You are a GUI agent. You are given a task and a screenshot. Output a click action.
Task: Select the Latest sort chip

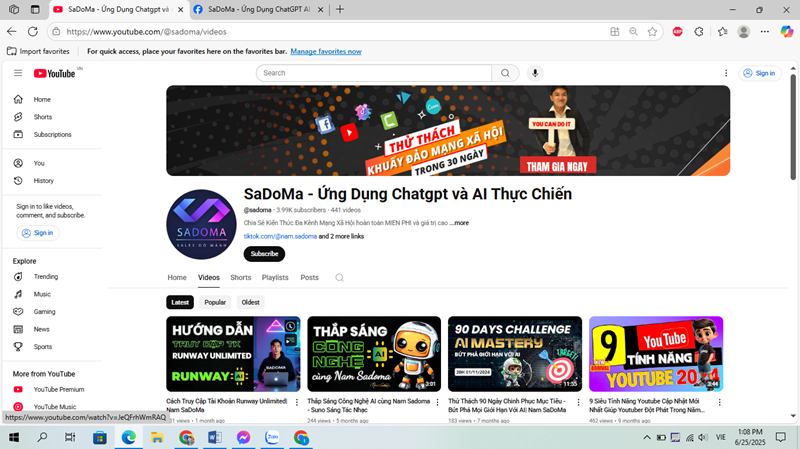[180, 302]
